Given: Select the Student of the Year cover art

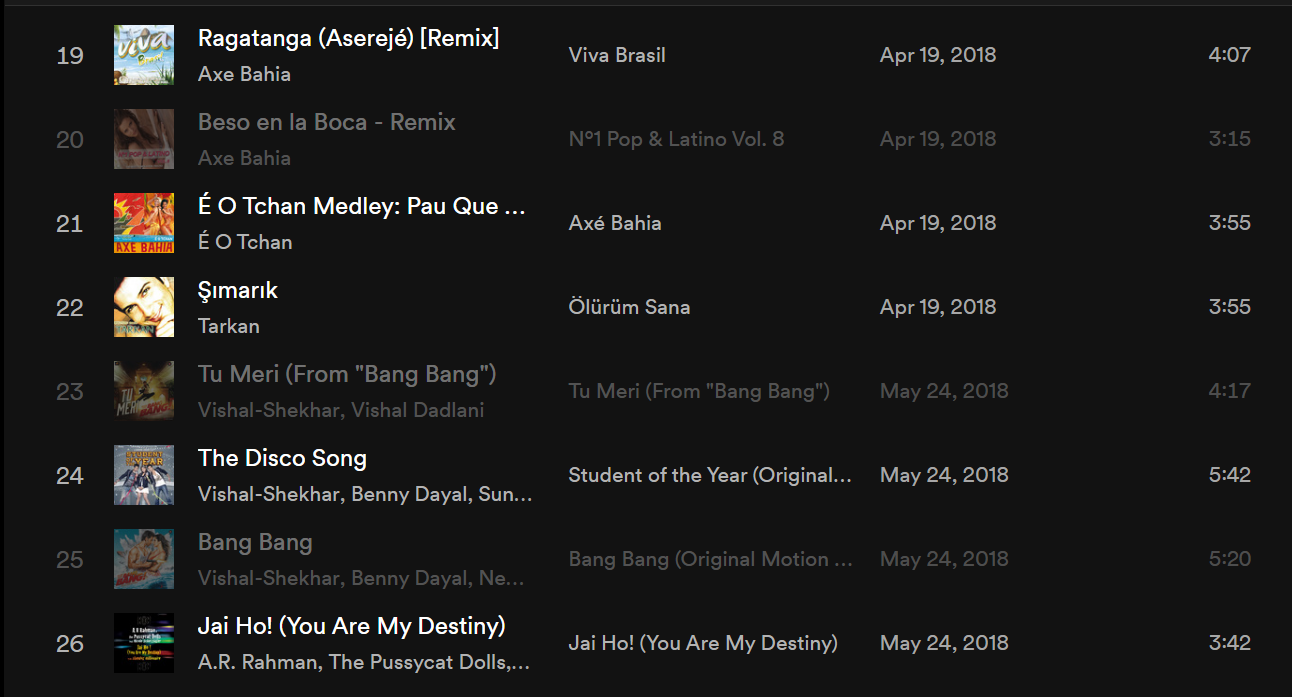Looking at the screenshot, I should pyautogui.click(x=144, y=475).
